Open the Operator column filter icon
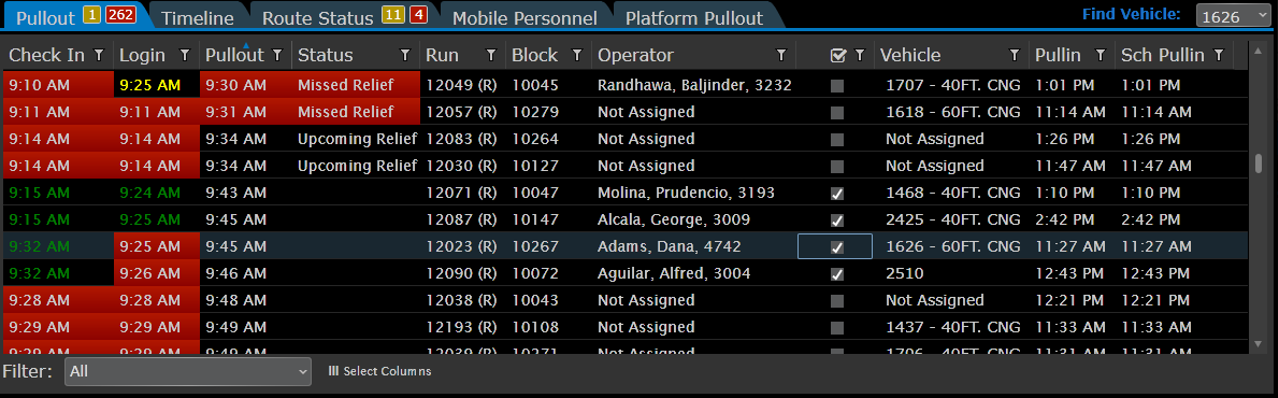Screen dimensions: 1278x398 [x=782, y=55]
